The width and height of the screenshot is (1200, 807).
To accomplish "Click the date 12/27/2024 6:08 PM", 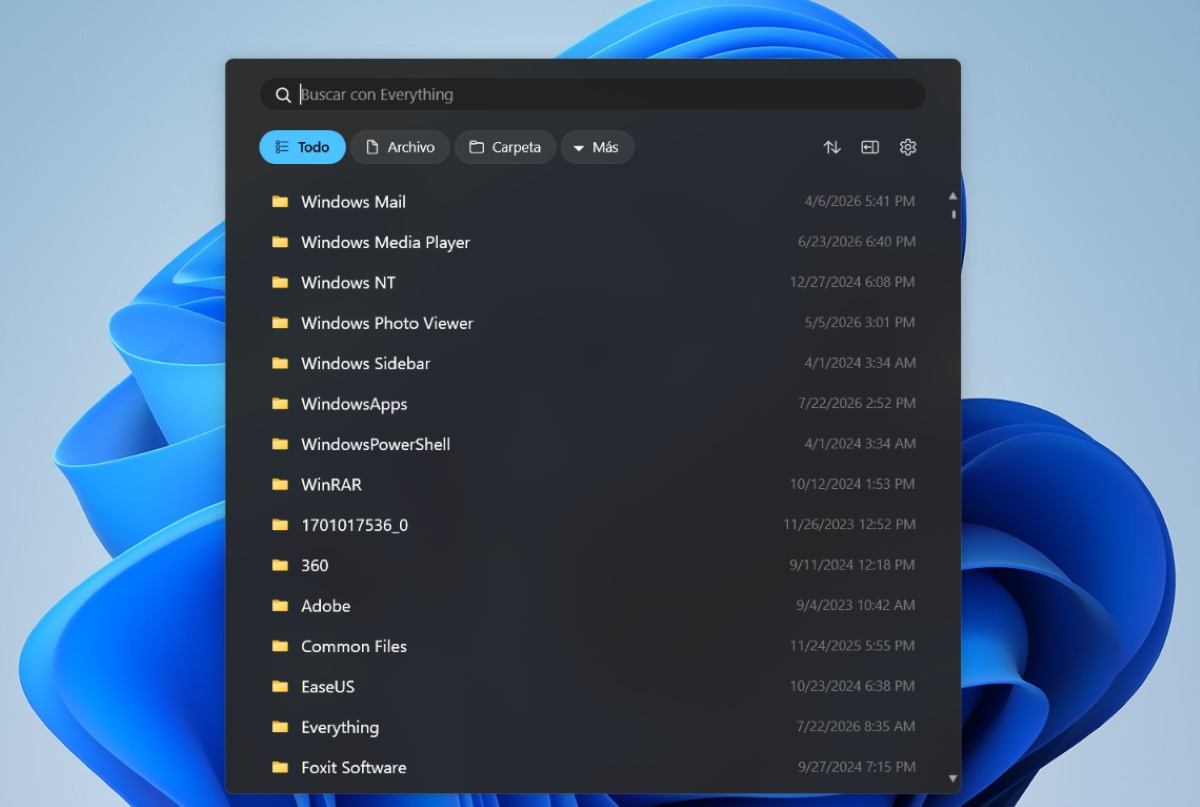I will (852, 283).
